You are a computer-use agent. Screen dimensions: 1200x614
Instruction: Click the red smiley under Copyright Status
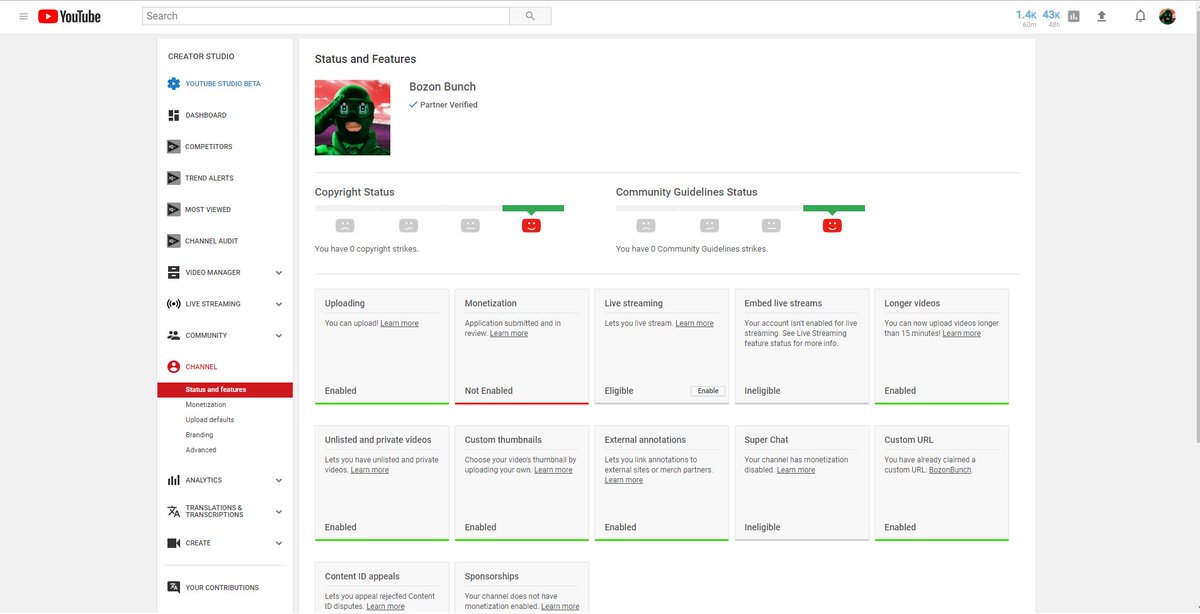click(531, 226)
